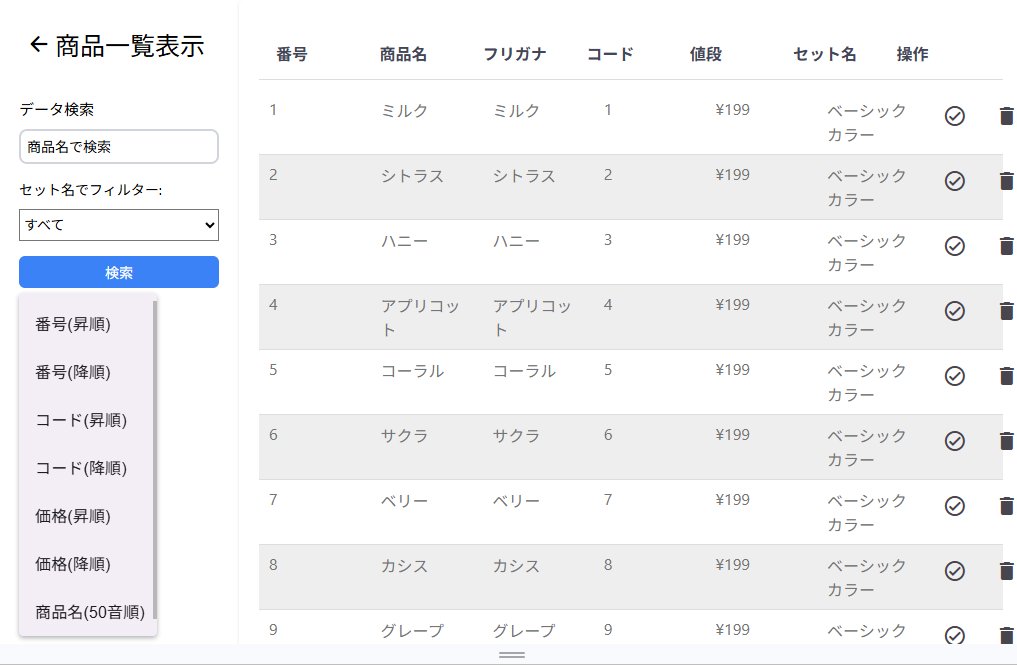This screenshot has width=1017, height=665.
Task: Click the フリガナ column header
Action: (x=515, y=54)
